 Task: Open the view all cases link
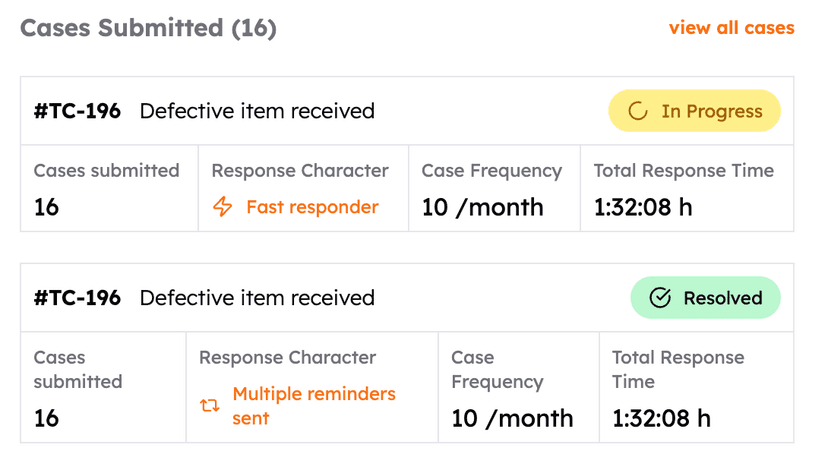click(731, 28)
